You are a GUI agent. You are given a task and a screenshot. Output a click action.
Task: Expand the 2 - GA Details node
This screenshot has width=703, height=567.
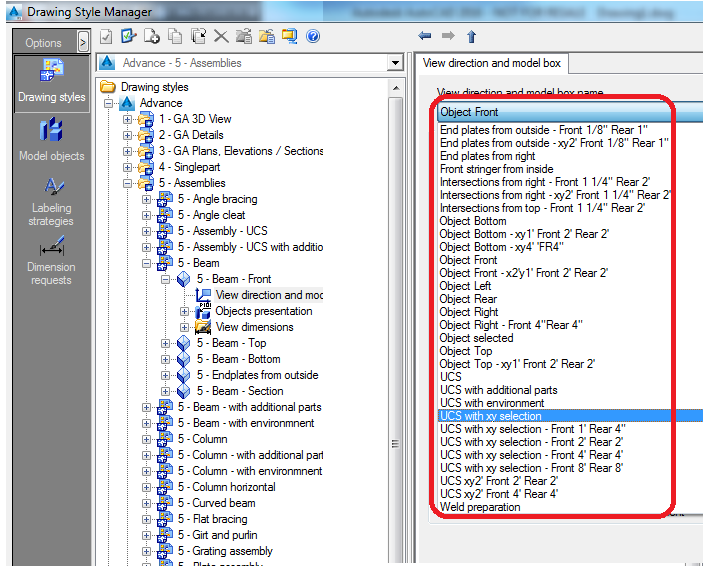[127, 135]
